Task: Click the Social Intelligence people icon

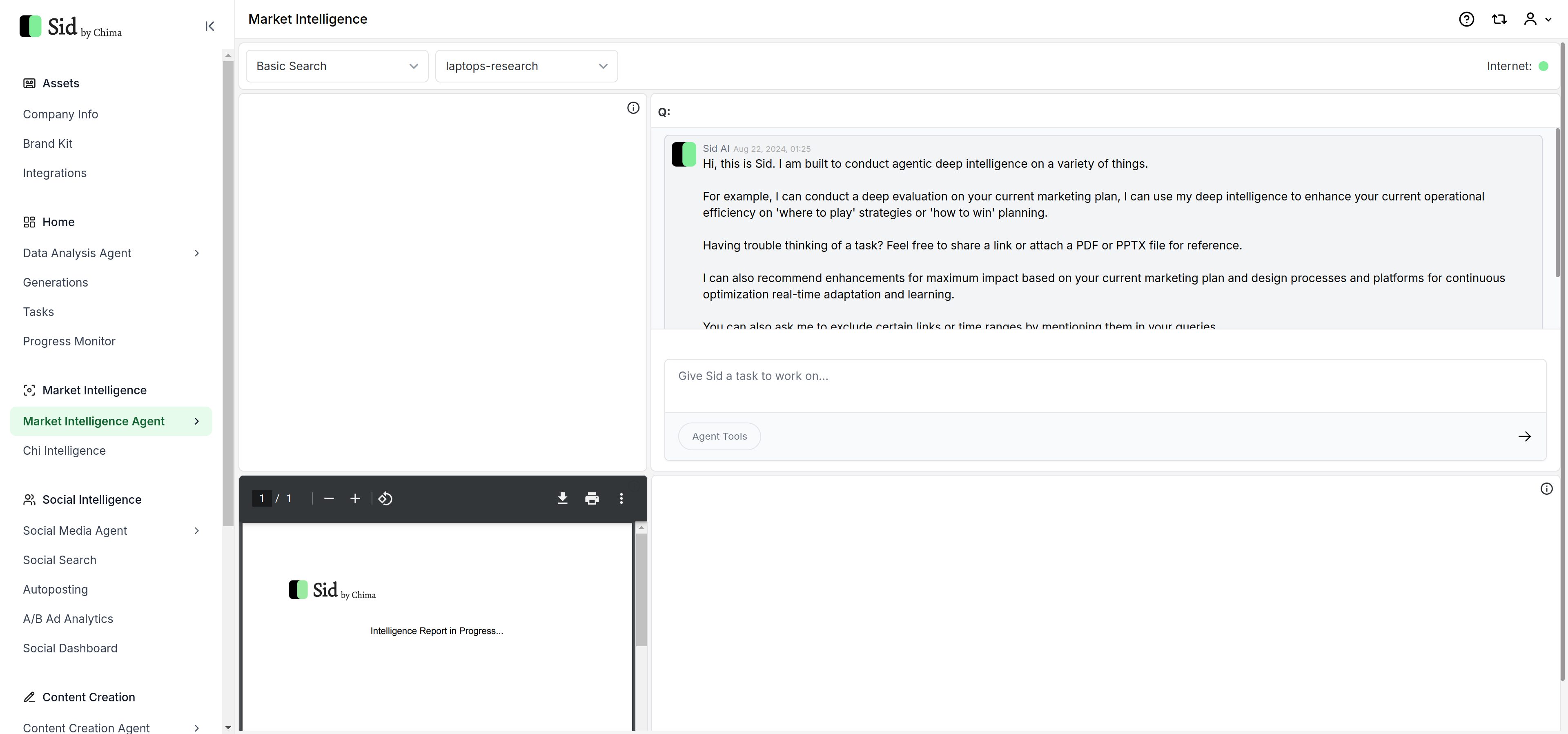Action: point(29,500)
